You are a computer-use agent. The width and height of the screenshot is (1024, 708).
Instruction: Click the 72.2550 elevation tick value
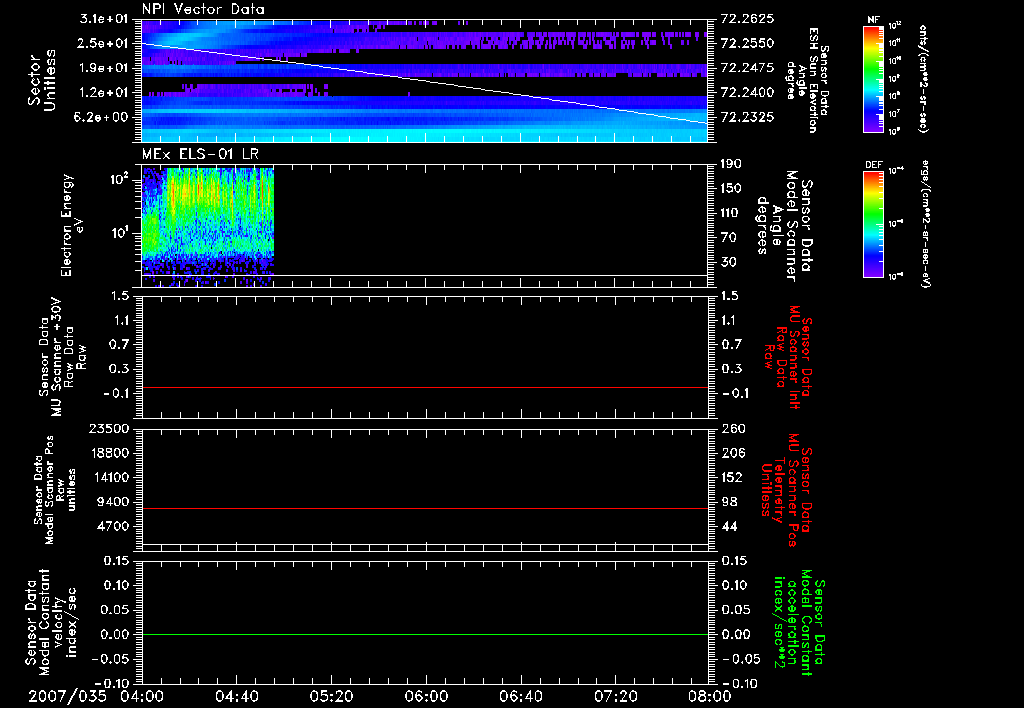pyautogui.click(x=747, y=43)
